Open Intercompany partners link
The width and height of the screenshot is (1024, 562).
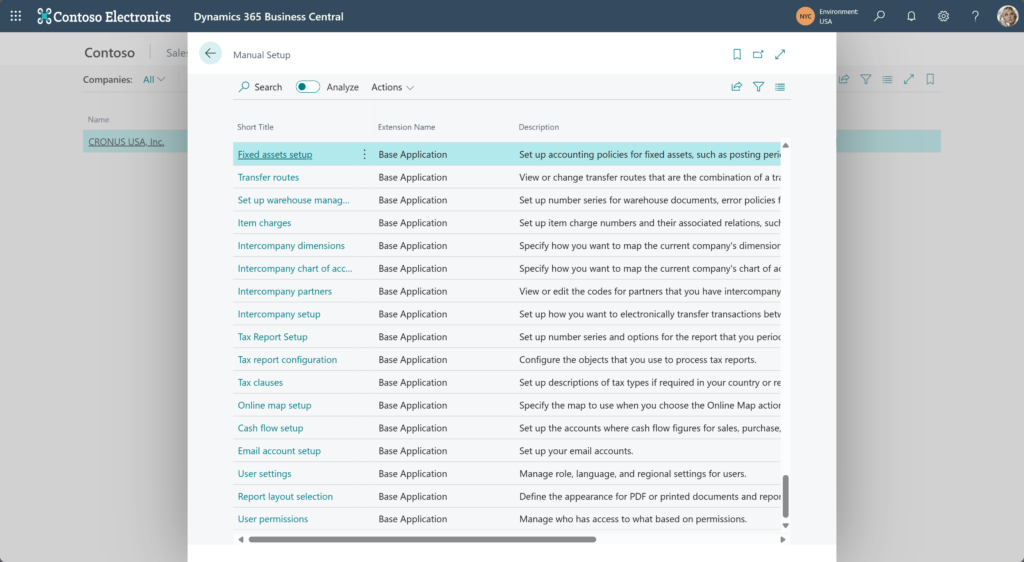[x=285, y=292]
